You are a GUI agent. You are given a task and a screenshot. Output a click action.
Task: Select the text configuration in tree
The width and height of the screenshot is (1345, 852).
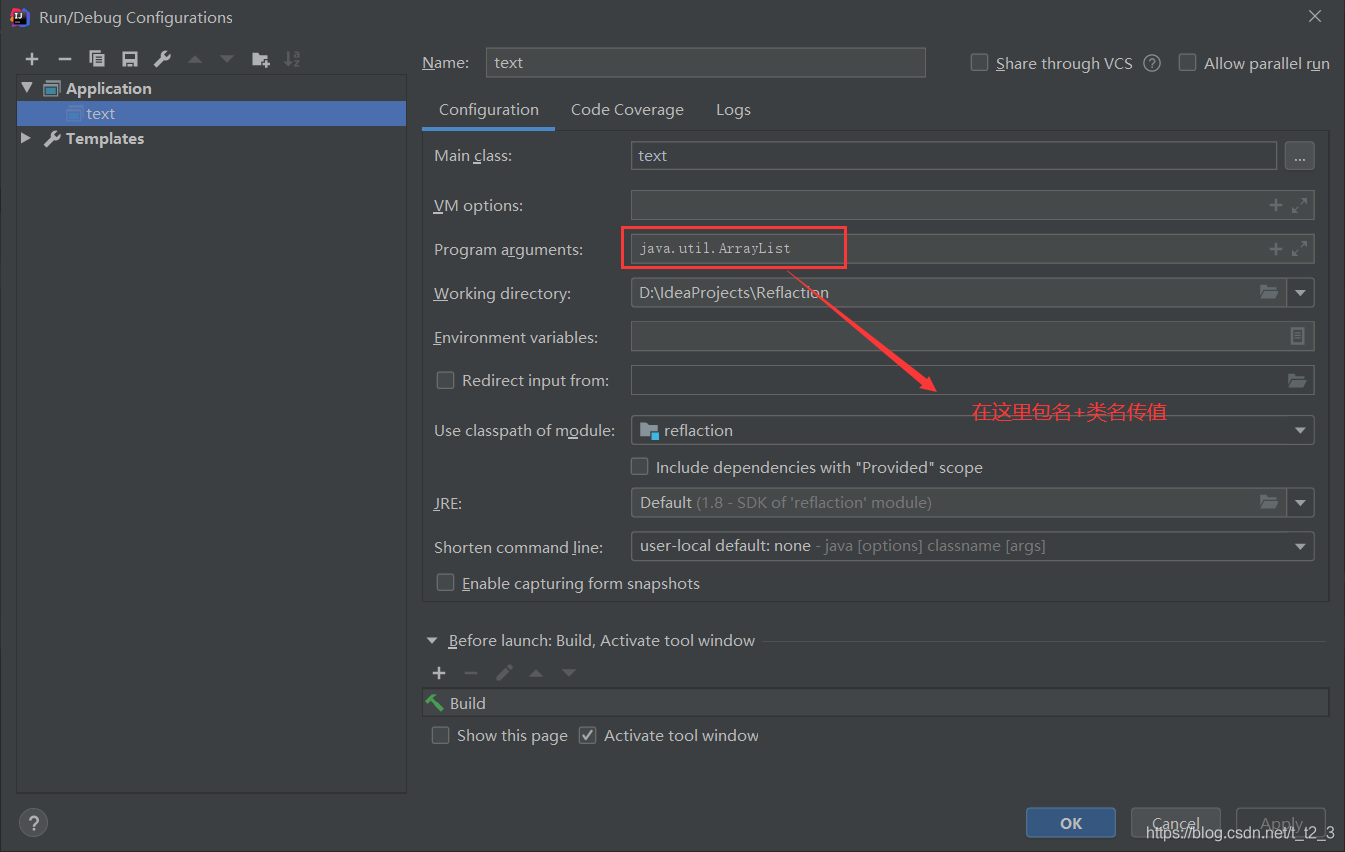click(212, 113)
